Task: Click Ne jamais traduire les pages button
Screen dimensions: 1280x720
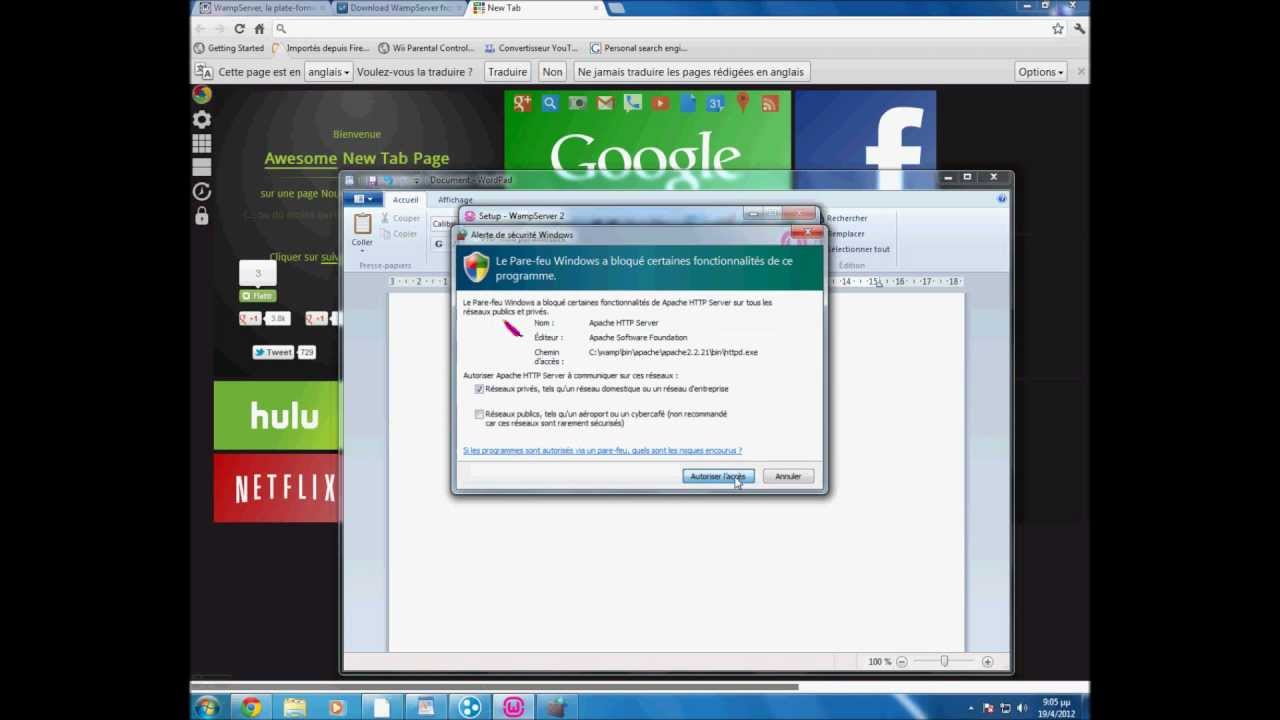Action: (x=690, y=72)
